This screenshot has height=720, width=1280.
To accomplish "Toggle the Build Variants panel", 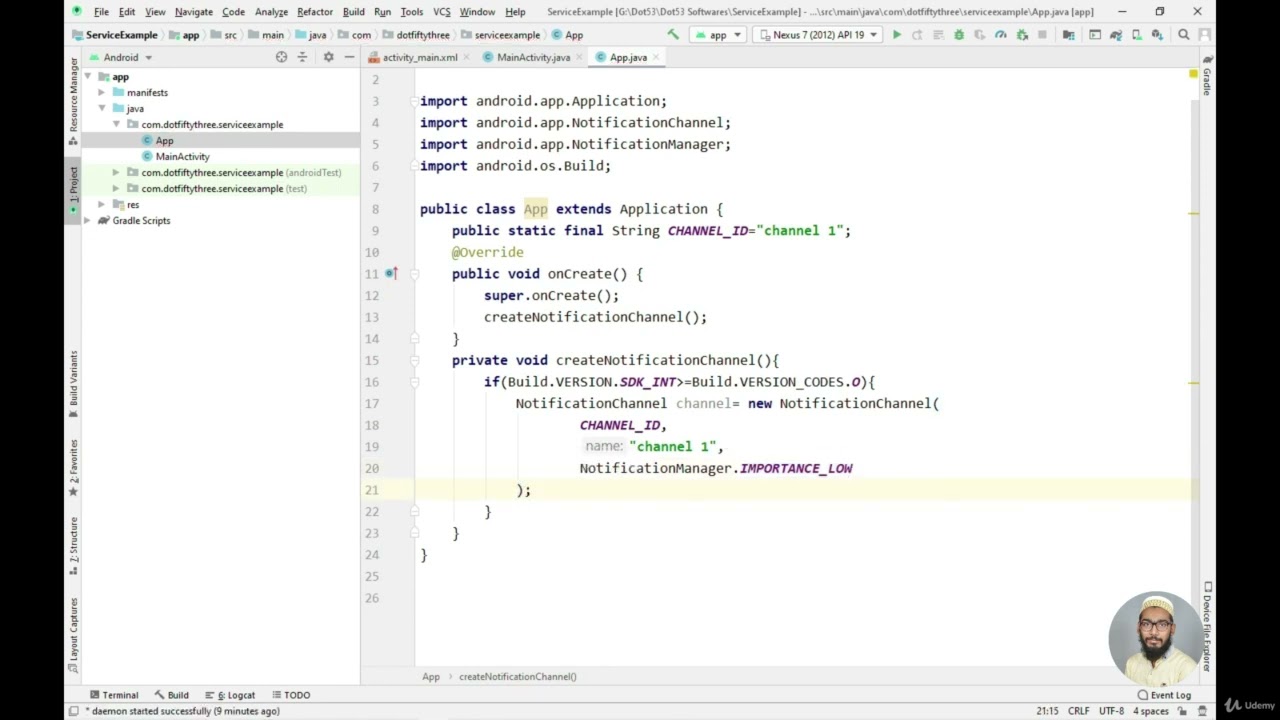I will [73, 384].
